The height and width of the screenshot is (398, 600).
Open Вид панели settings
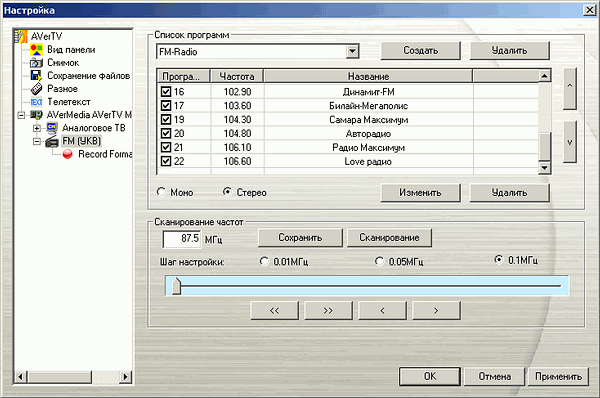pos(71,50)
